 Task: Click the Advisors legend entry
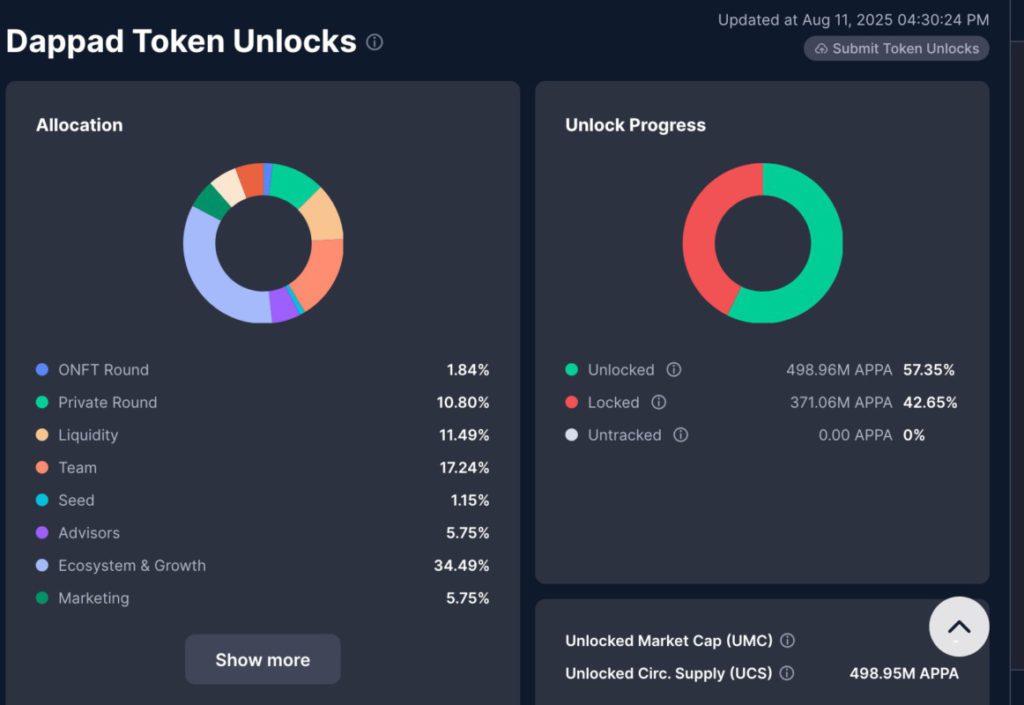click(x=90, y=533)
